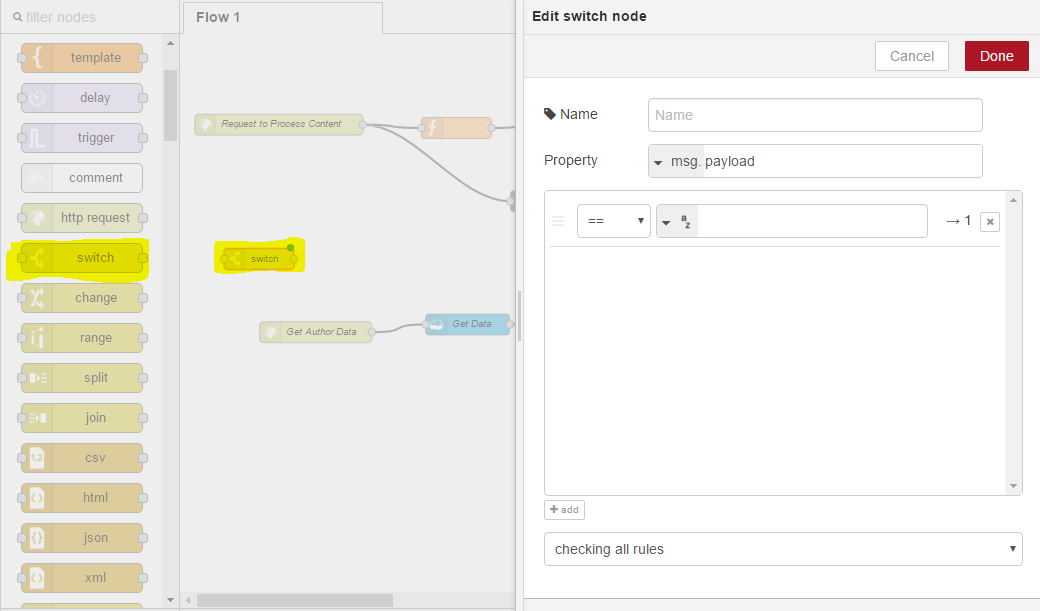
Task: Remove rule 1 with the x button
Action: [x=990, y=222]
